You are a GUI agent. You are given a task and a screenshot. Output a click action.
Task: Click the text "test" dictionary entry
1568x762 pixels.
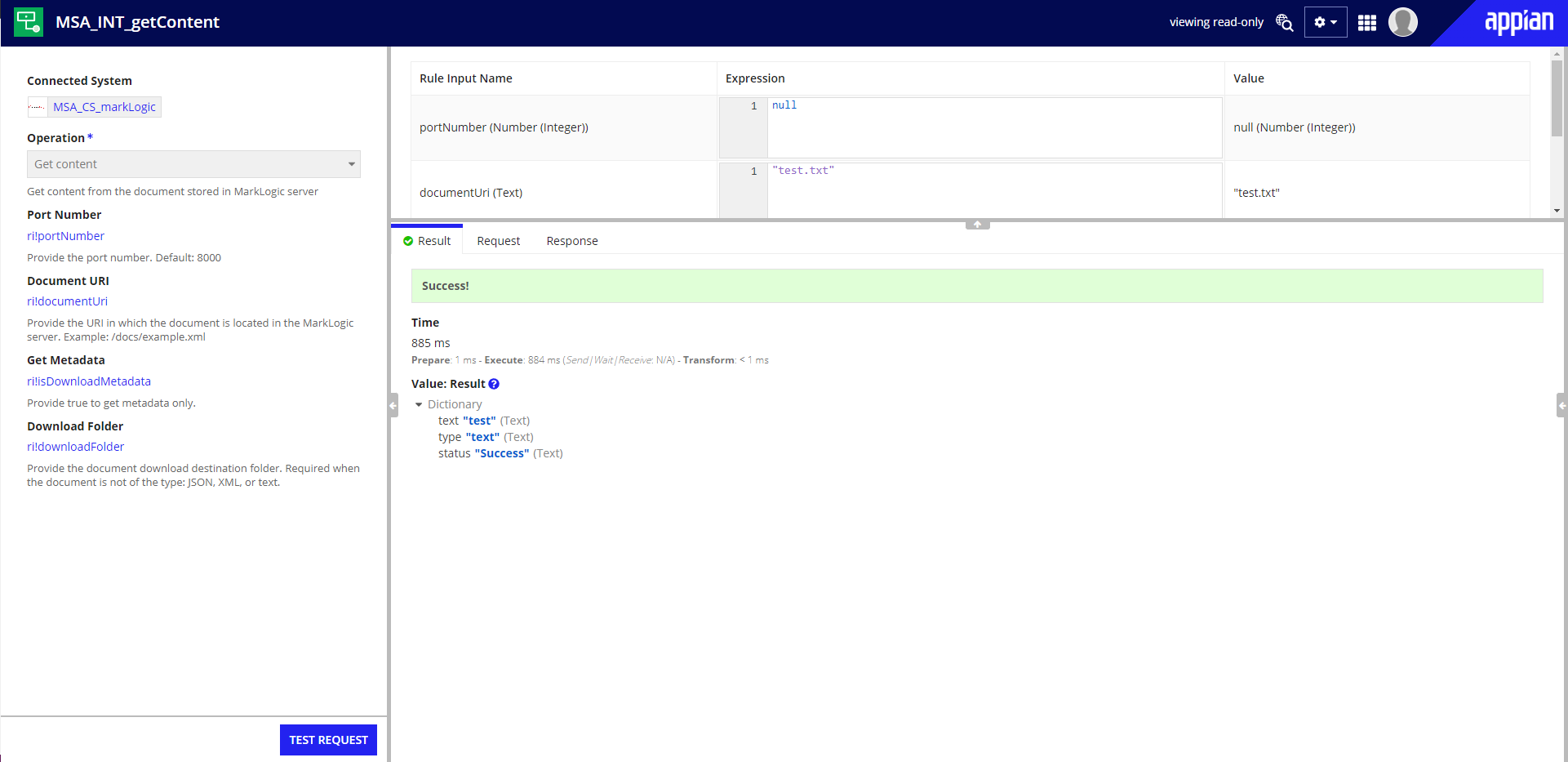click(x=484, y=421)
